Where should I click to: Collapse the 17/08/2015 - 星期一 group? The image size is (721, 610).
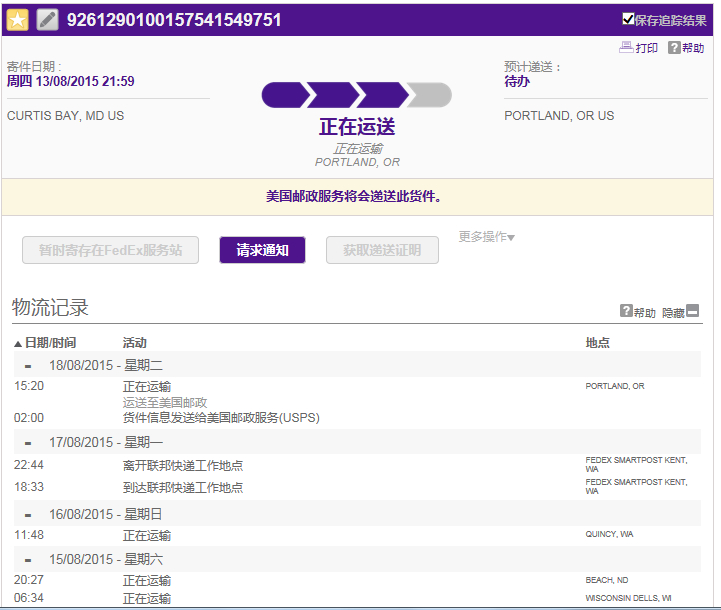pyautogui.click(x=28, y=443)
